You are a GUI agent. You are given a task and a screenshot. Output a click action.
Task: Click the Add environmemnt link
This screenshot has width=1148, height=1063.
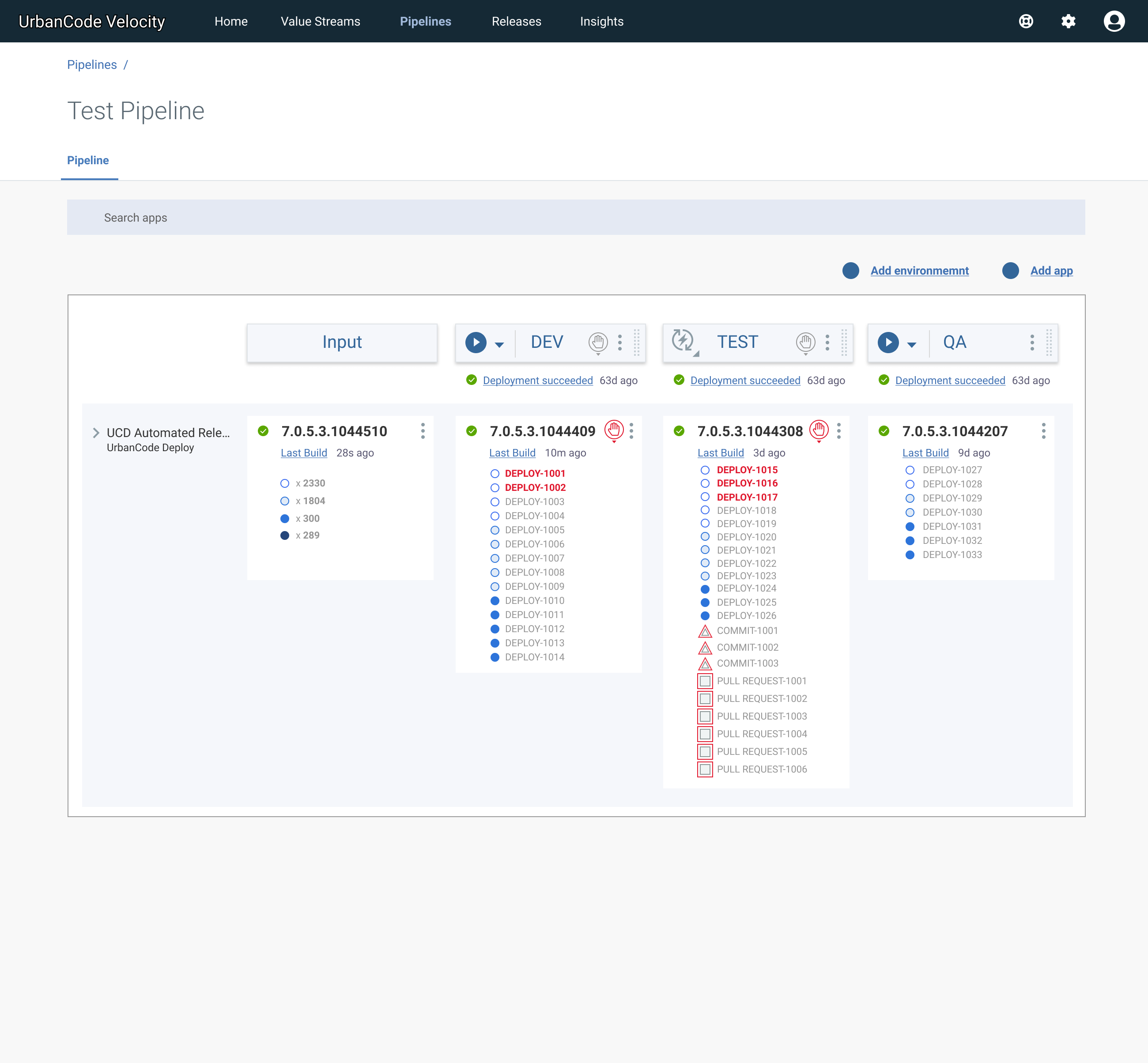click(x=919, y=270)
